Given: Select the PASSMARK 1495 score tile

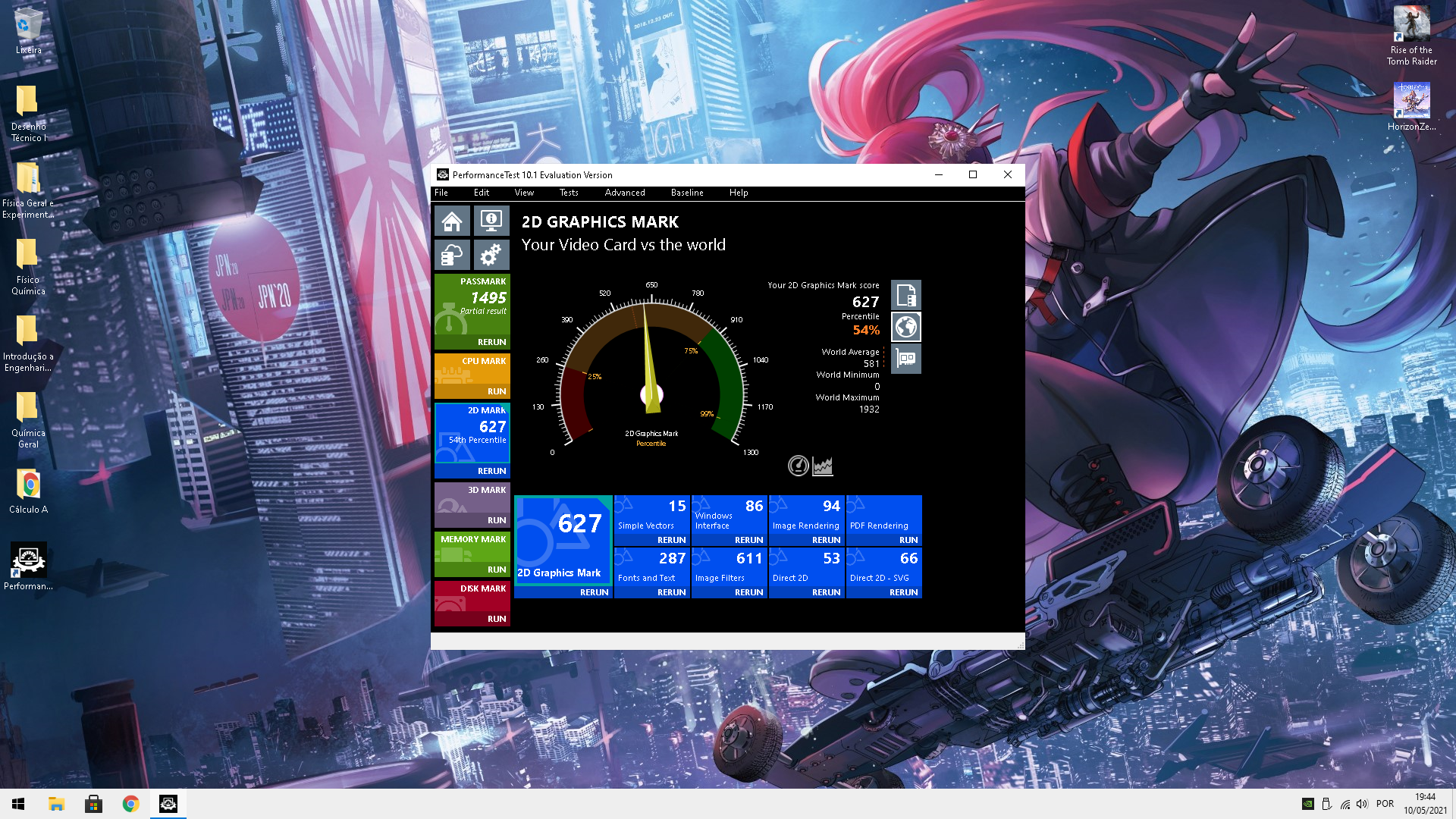Looking at the screenshot, I should click(472, 304).
